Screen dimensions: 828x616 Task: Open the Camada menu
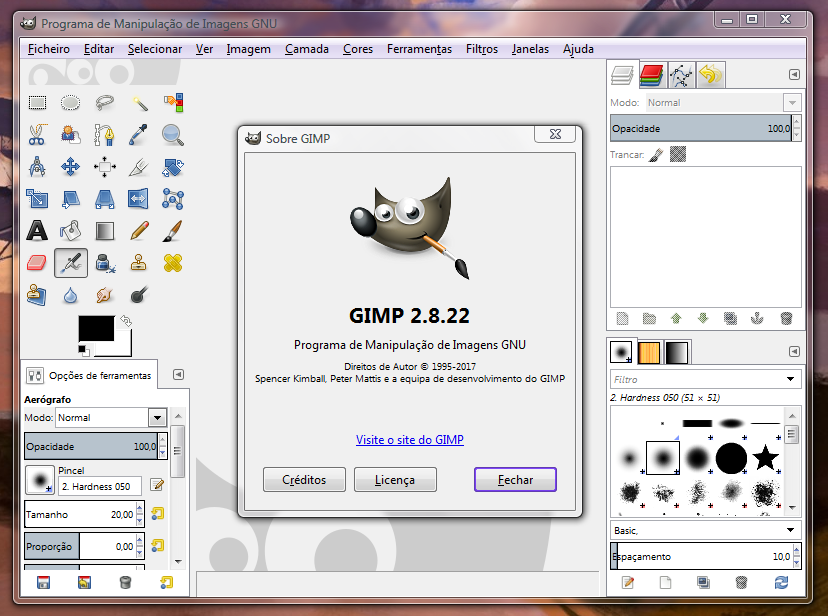tap(307, 49)
